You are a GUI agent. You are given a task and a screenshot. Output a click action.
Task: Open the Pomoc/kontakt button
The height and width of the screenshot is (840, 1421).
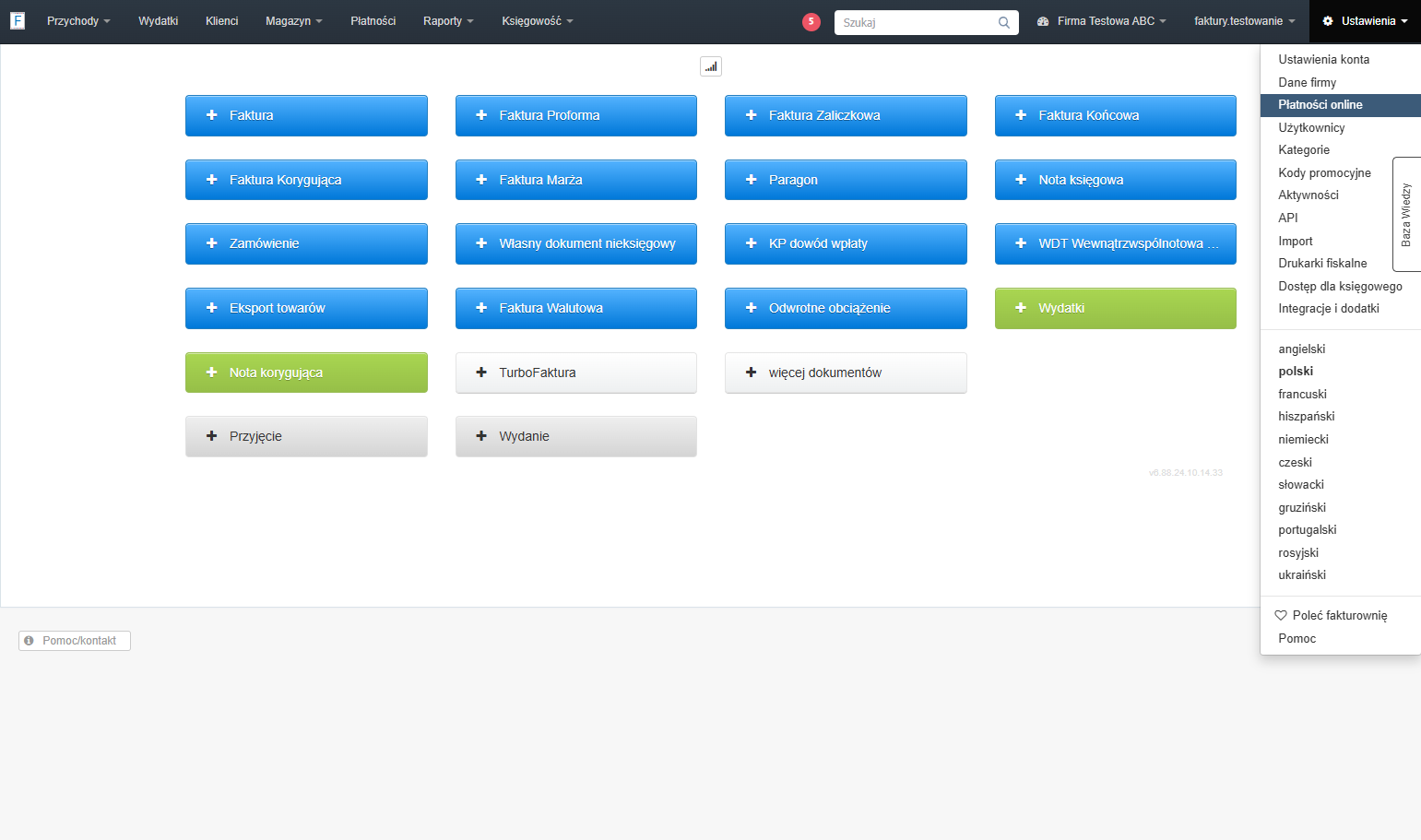(x=75, y=641)
